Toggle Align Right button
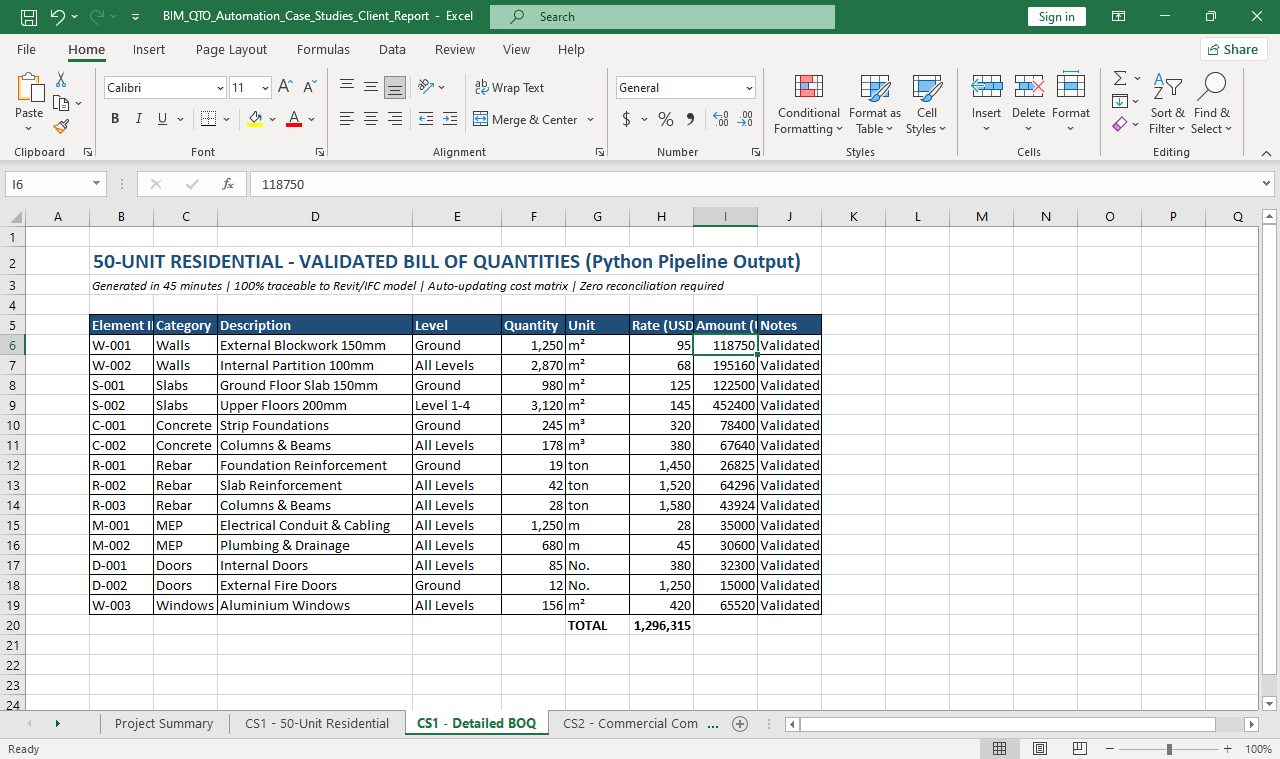The height and width of the screenshot is (759, 1280). click(395, 119)
